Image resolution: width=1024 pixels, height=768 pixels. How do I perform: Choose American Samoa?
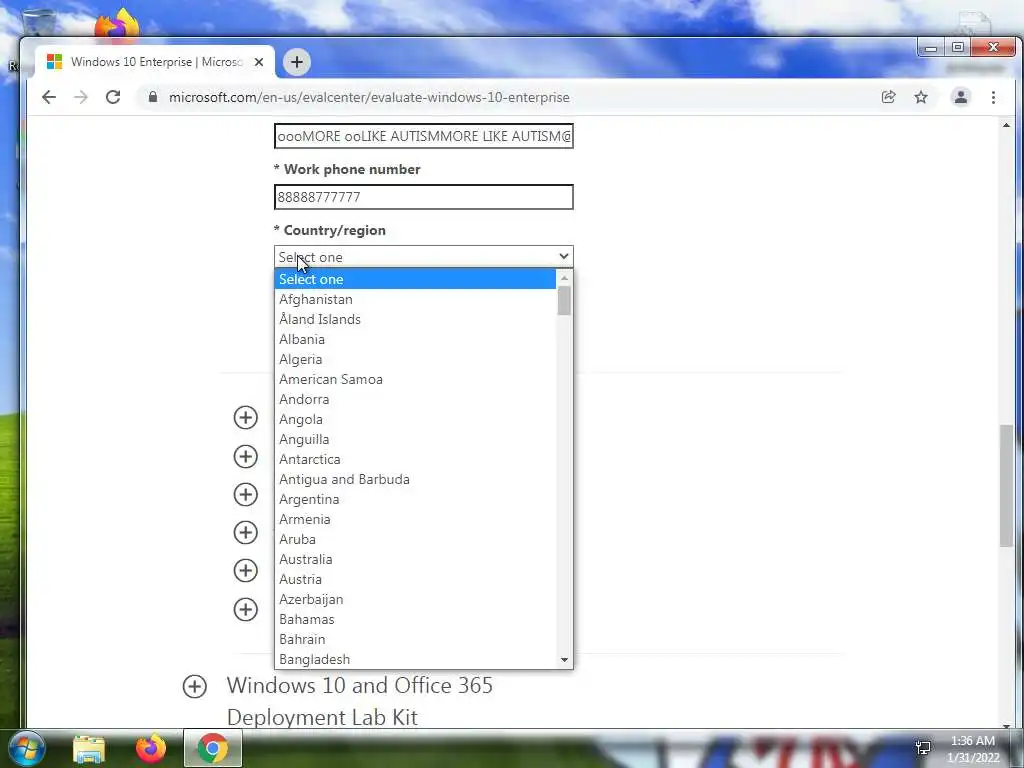click(415, 379)
